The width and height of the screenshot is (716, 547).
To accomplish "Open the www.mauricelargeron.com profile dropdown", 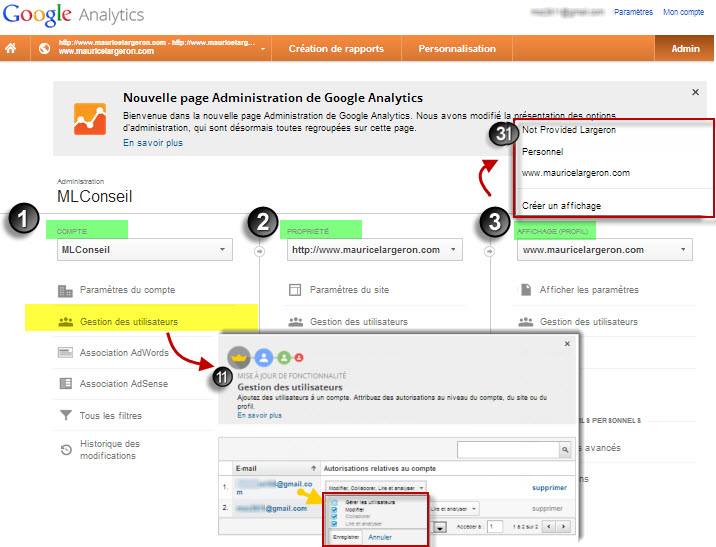I will coord(605,250).
